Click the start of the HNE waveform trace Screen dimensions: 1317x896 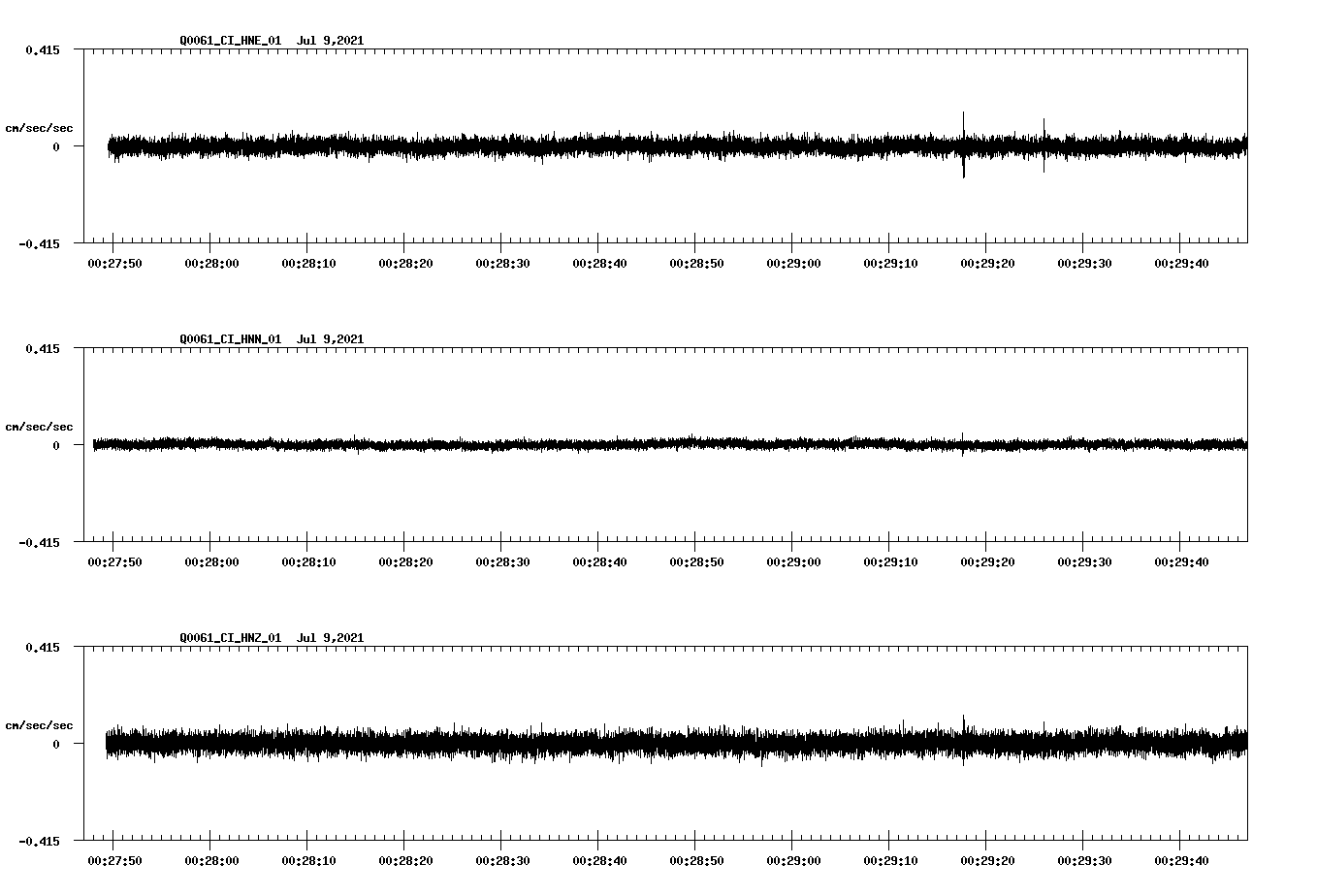(109, 145)
